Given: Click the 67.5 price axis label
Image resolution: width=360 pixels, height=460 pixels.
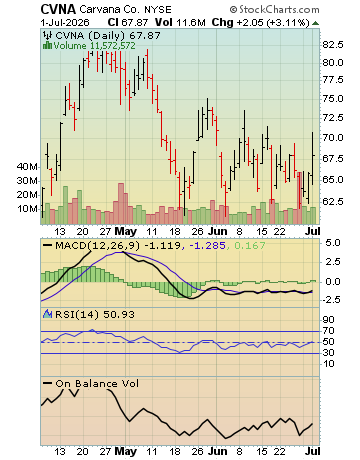Looking at the screenshot, I should 333,158.
